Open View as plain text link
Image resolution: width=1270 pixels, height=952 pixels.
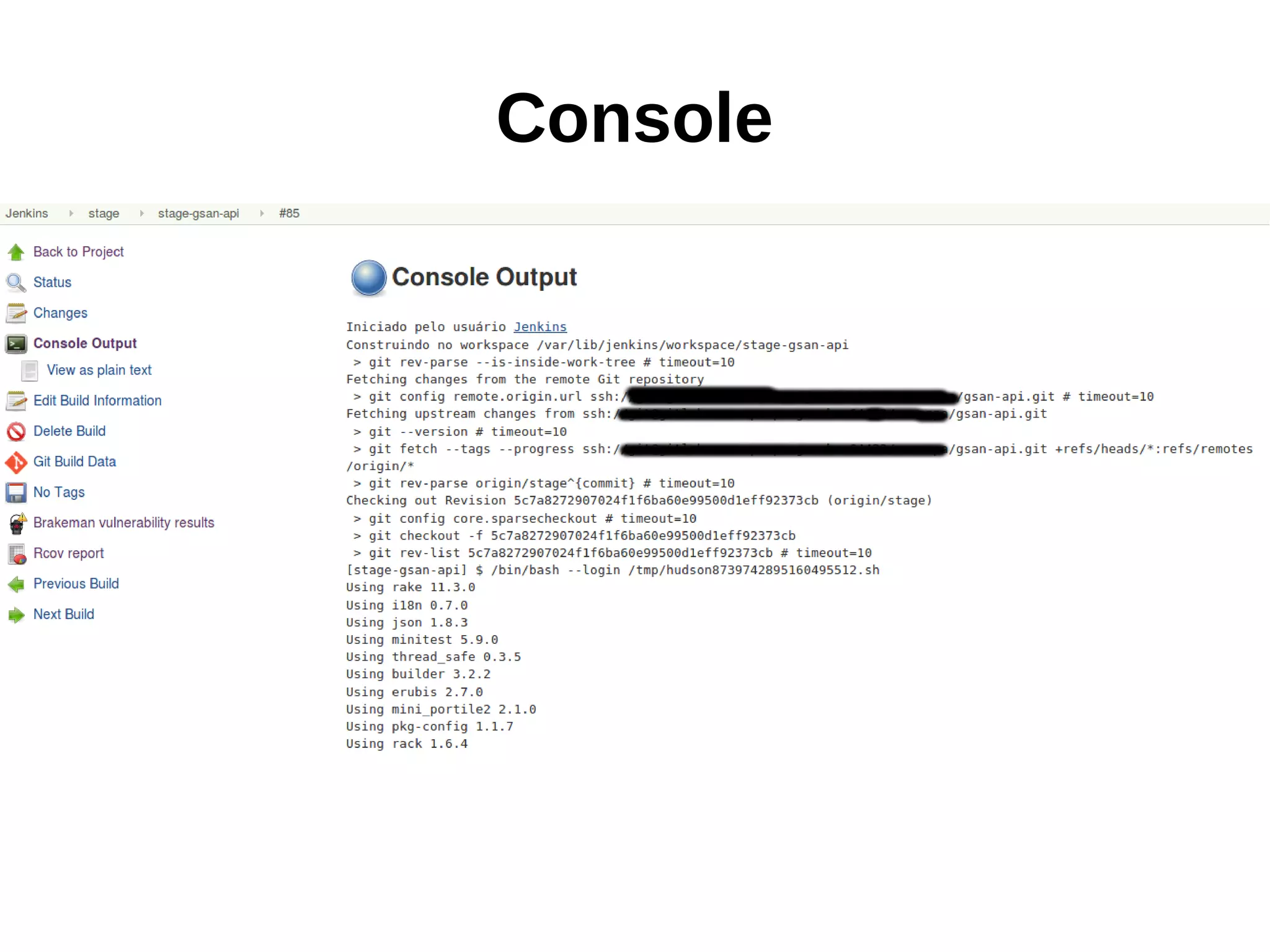coord(99,370)
